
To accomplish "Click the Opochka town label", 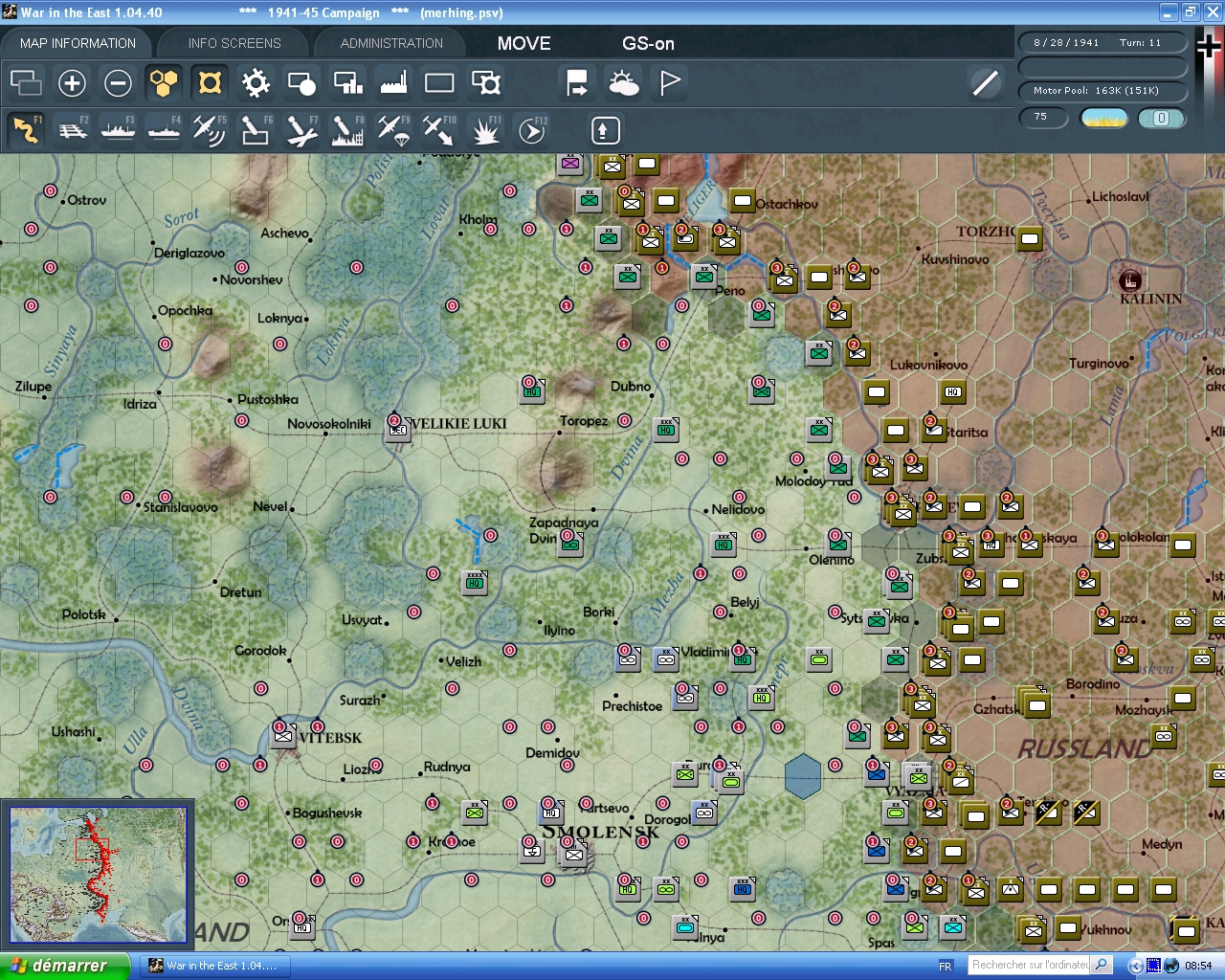I will coord(186,311).
